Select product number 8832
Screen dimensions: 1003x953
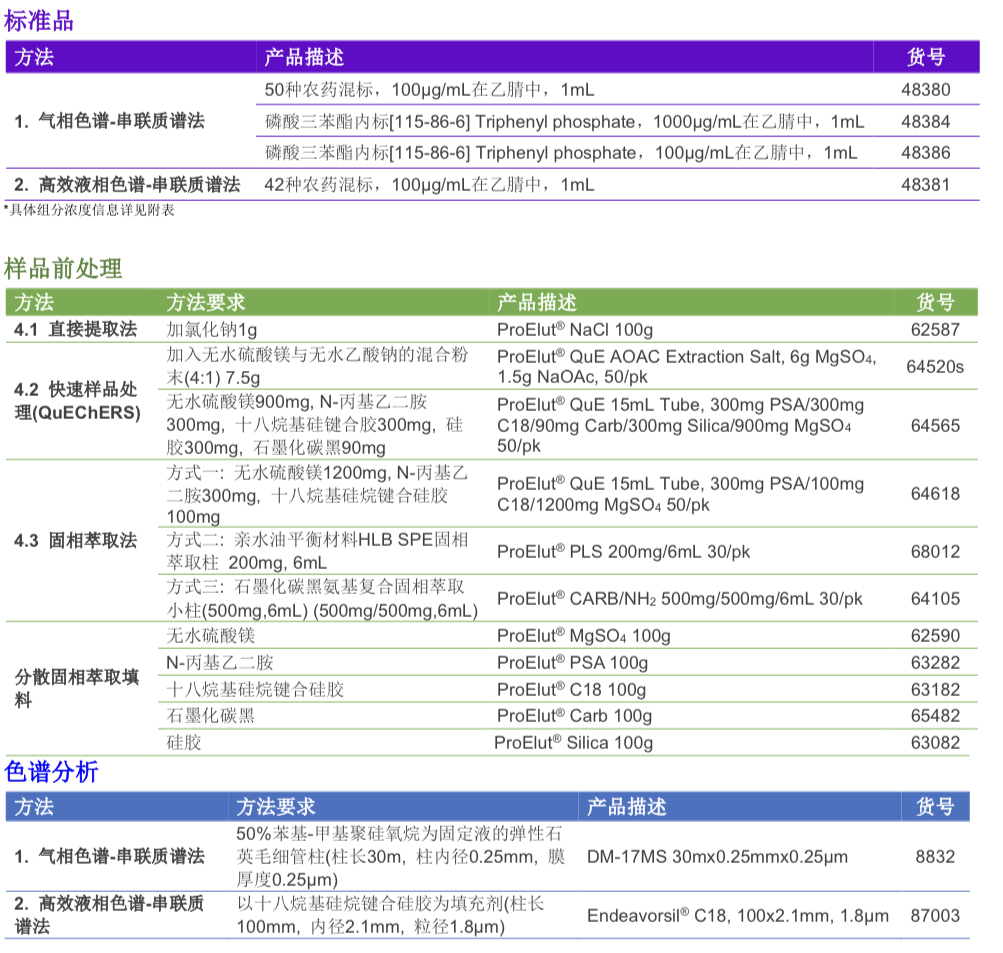tap(935, 856)
